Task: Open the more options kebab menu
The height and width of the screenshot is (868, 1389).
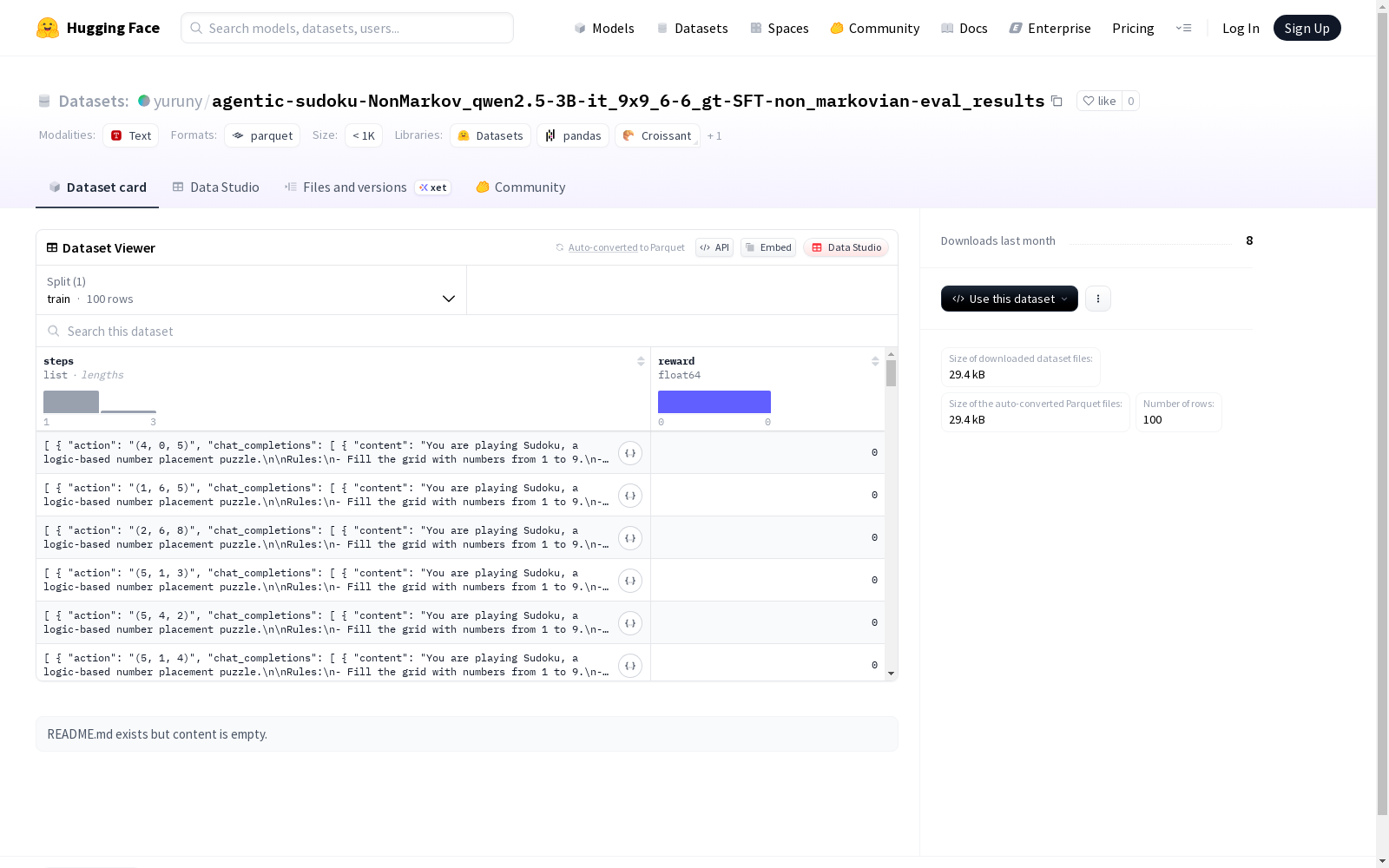Action: tap(1098, 299)
